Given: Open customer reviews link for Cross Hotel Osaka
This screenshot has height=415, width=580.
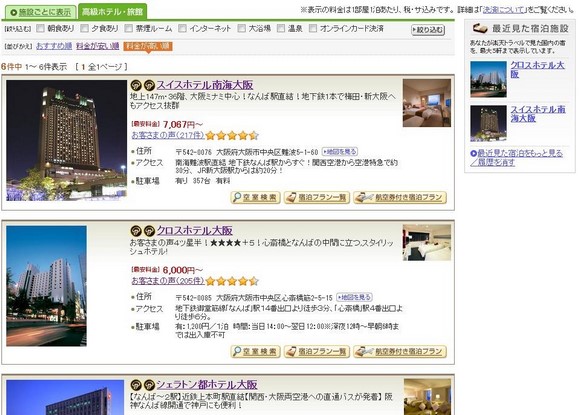Looking at the screenshot, I should coord(168,281).
